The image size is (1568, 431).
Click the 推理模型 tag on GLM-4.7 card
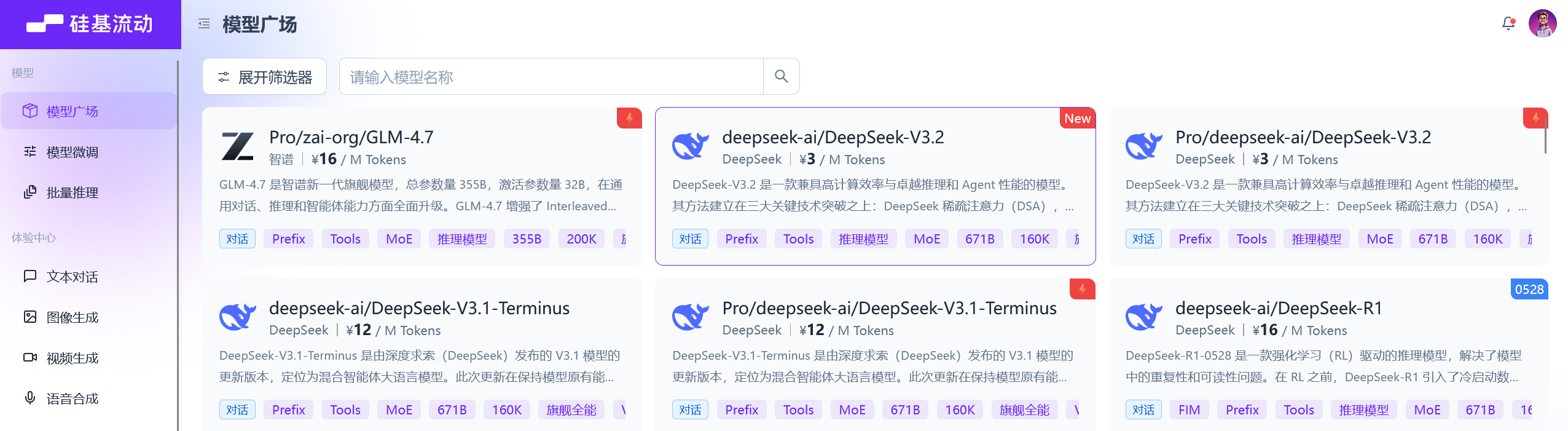coord(462,239)
